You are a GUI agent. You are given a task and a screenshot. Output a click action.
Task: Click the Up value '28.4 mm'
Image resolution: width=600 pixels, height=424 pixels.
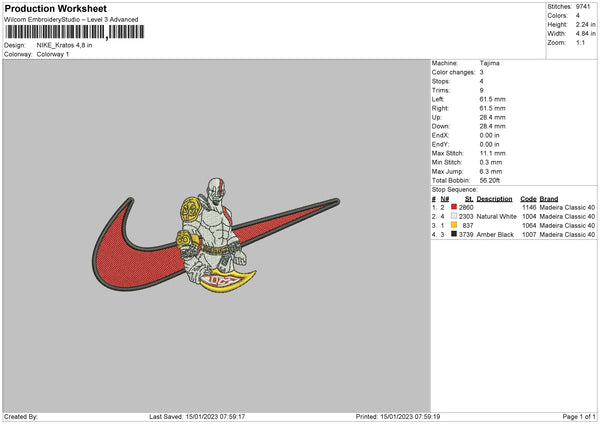(492, 117)
